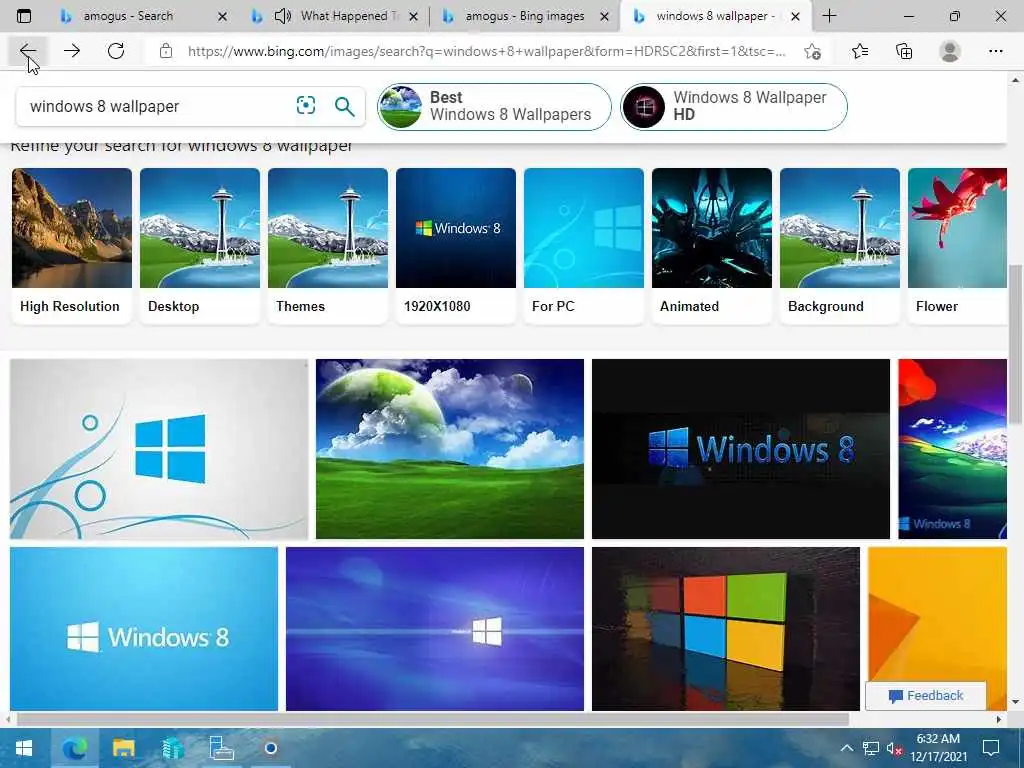
Task: Show hidden tray icons chevron
Action: click(x=846, y=748)
